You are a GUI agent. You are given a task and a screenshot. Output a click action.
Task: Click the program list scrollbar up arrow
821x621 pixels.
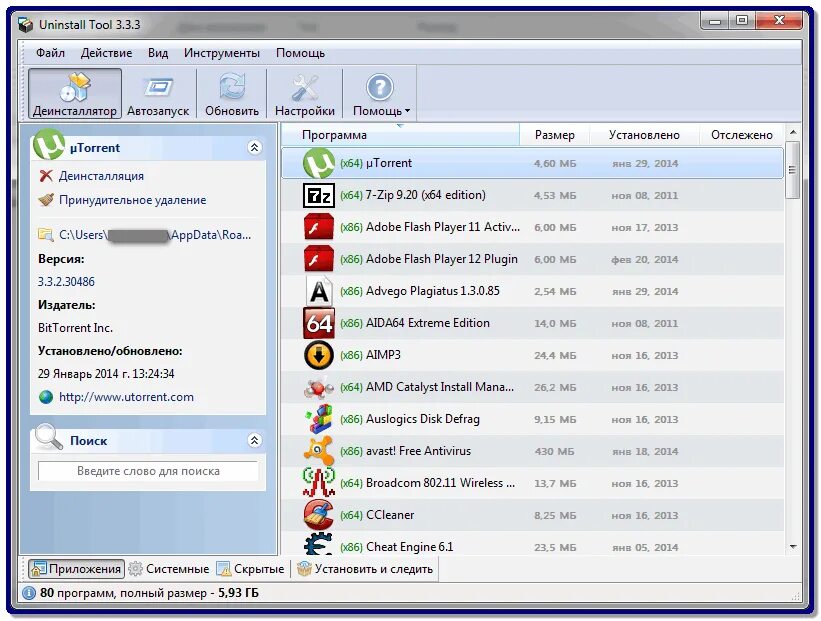793,132
